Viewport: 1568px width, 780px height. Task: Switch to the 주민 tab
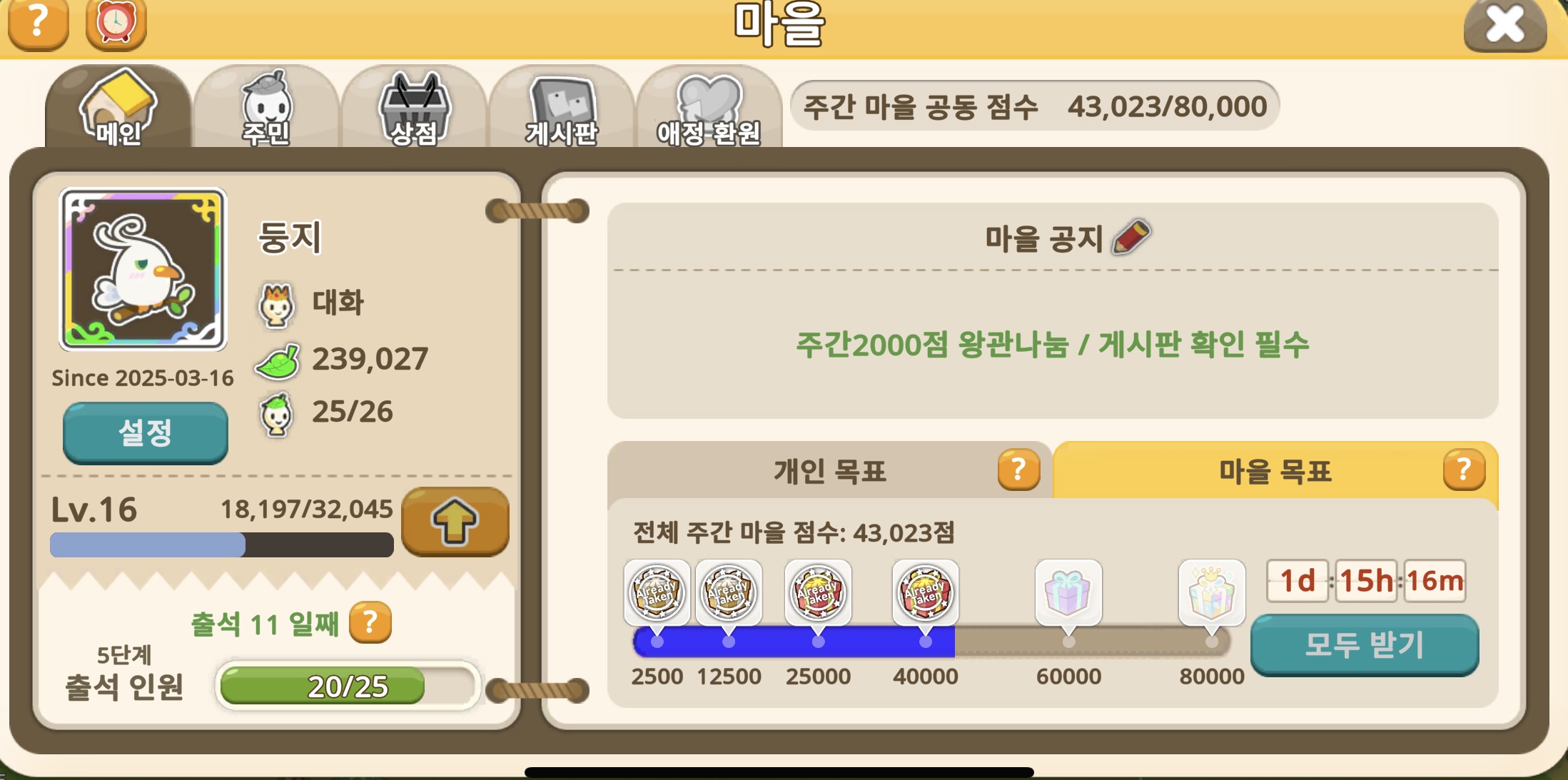(x=266, y=107)
